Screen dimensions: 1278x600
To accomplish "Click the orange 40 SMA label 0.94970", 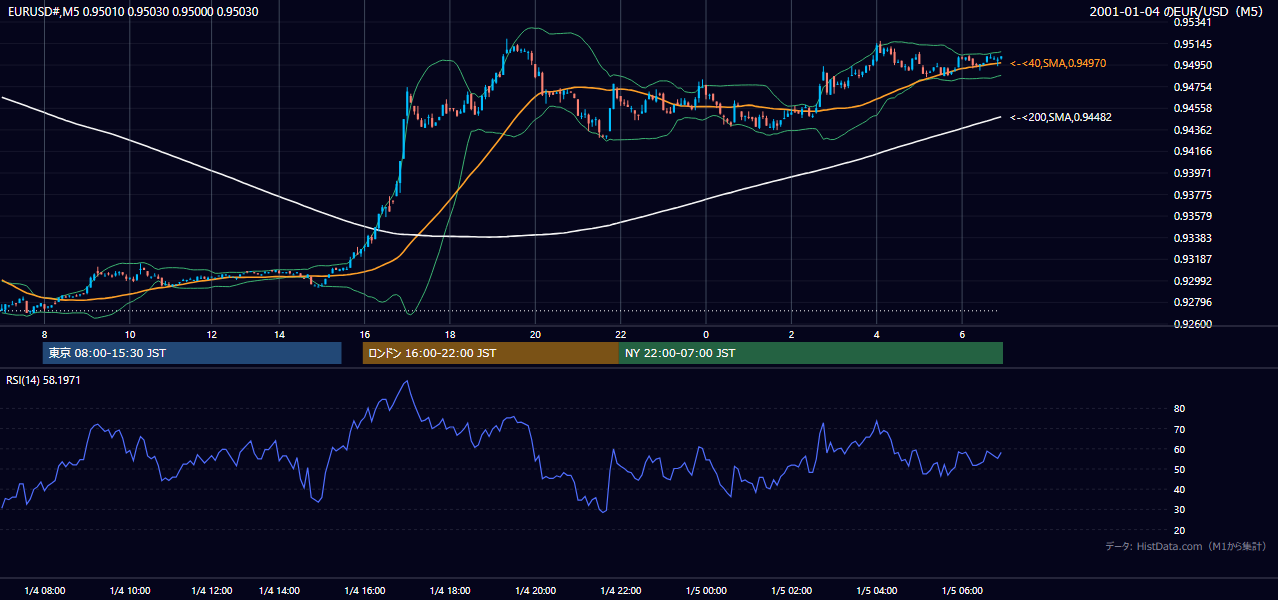I will 1058,63.
